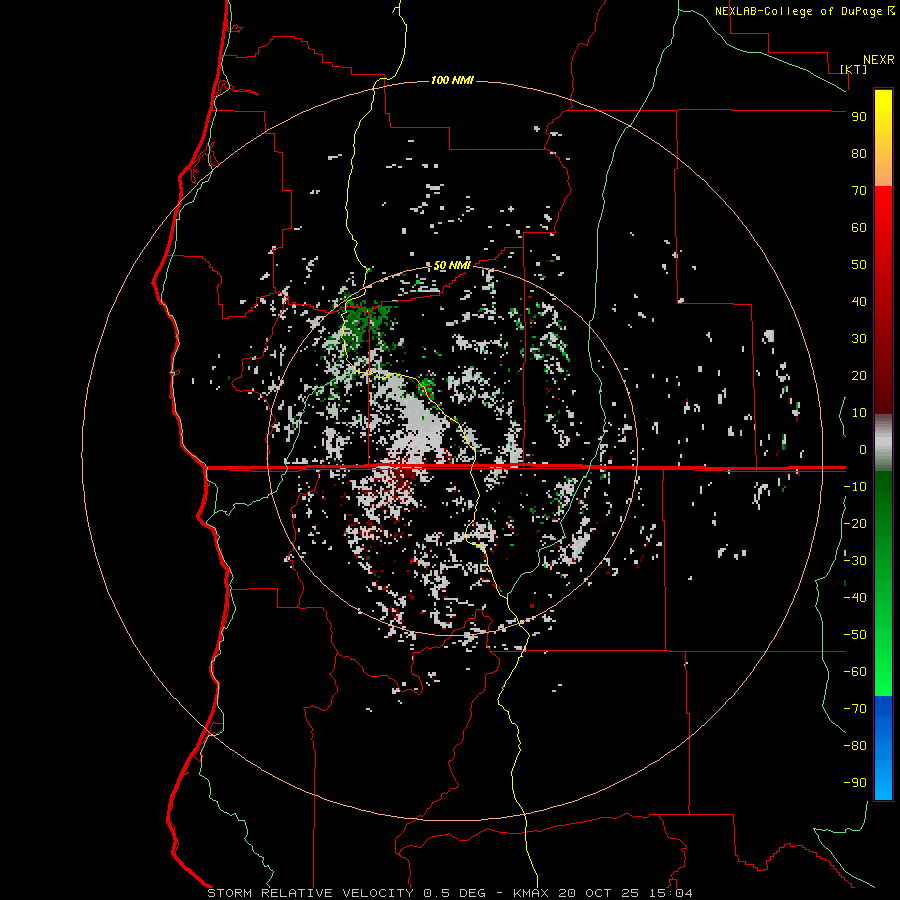Click the positive 30 scale value
900x900 pixels.
[859, 339]
